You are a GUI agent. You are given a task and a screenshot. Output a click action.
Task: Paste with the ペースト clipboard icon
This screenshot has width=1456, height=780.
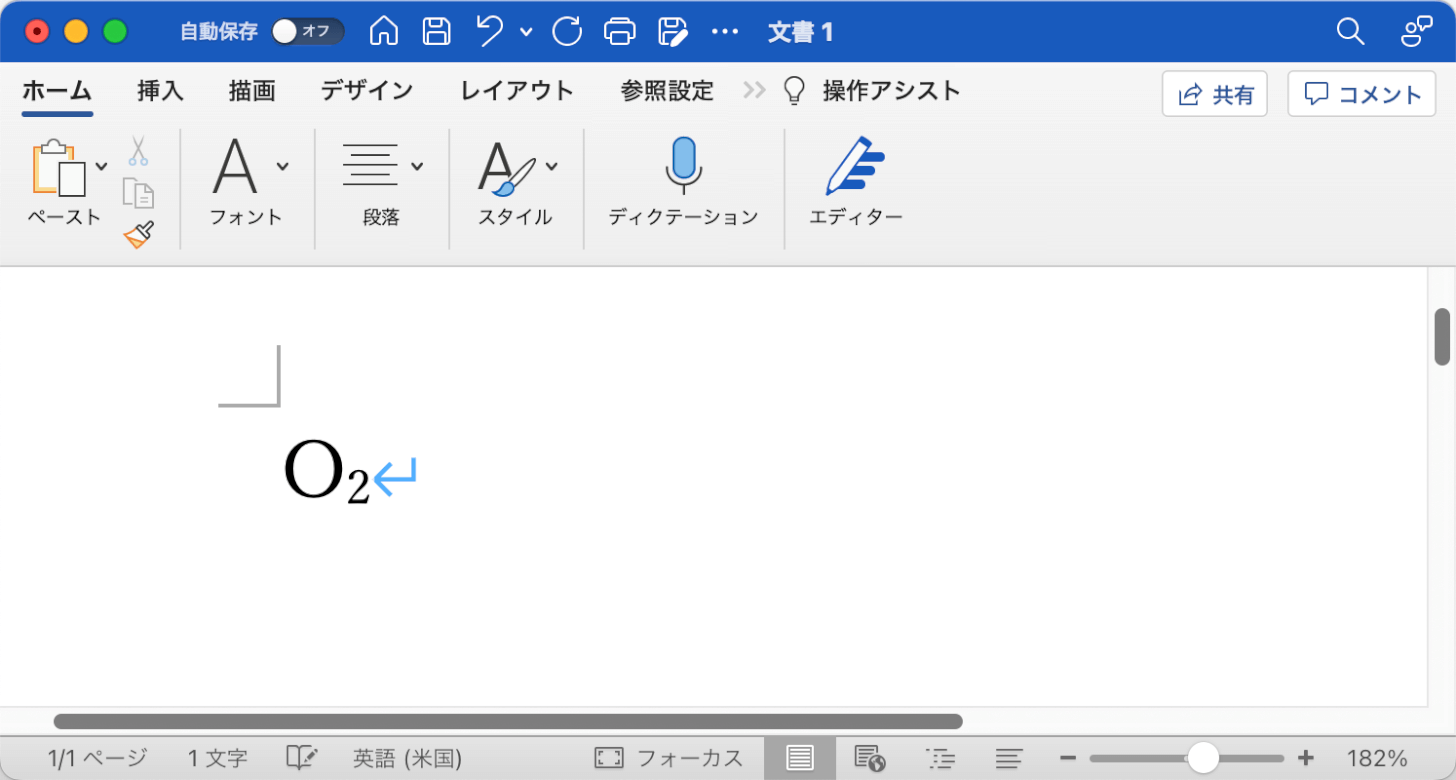click(x=59, y=167)
